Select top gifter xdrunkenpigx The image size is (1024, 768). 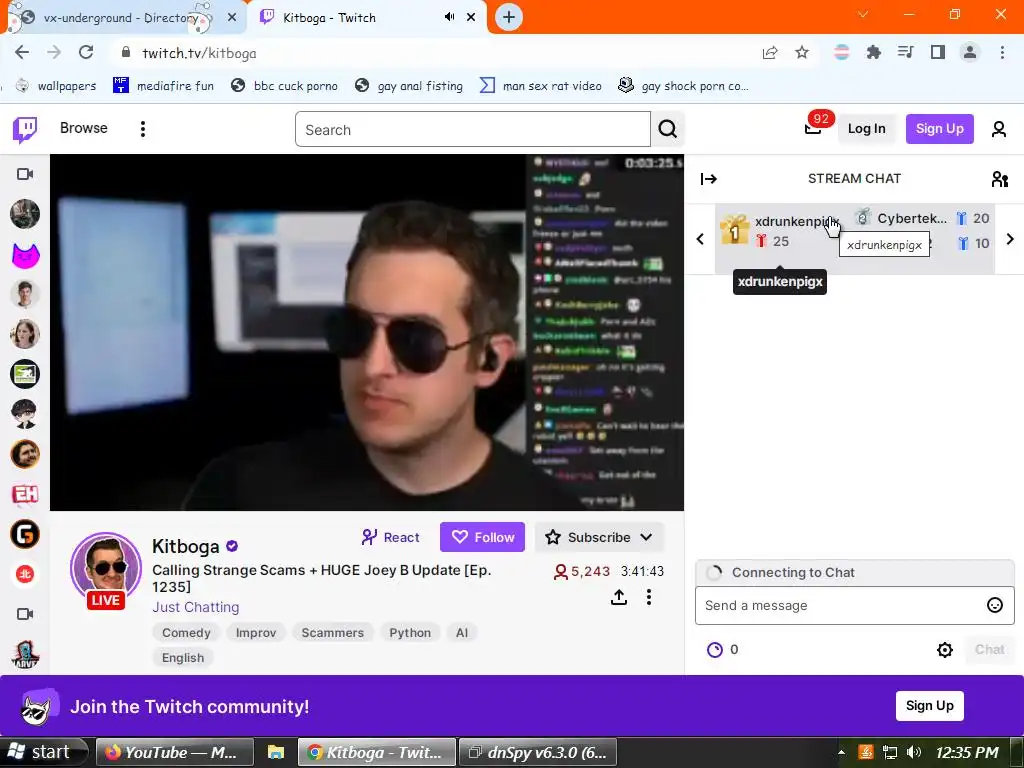[780, 231]
